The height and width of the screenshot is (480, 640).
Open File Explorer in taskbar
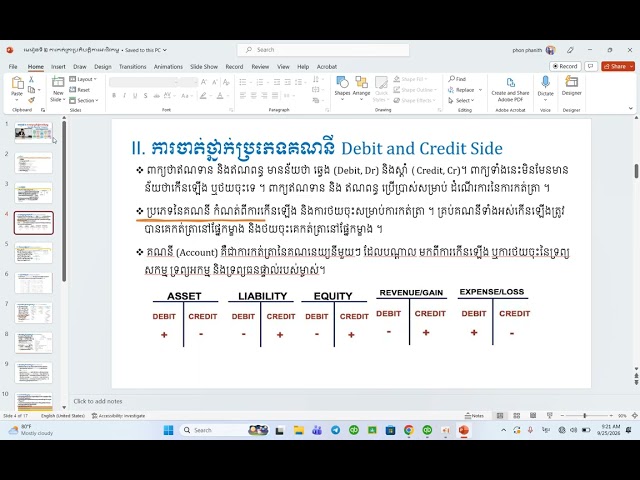pyautogui.click(x=299, y=430)
